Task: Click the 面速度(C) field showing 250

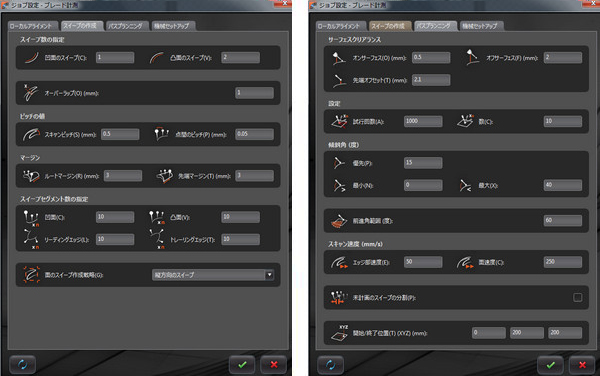Action: (x=562, y=262)
